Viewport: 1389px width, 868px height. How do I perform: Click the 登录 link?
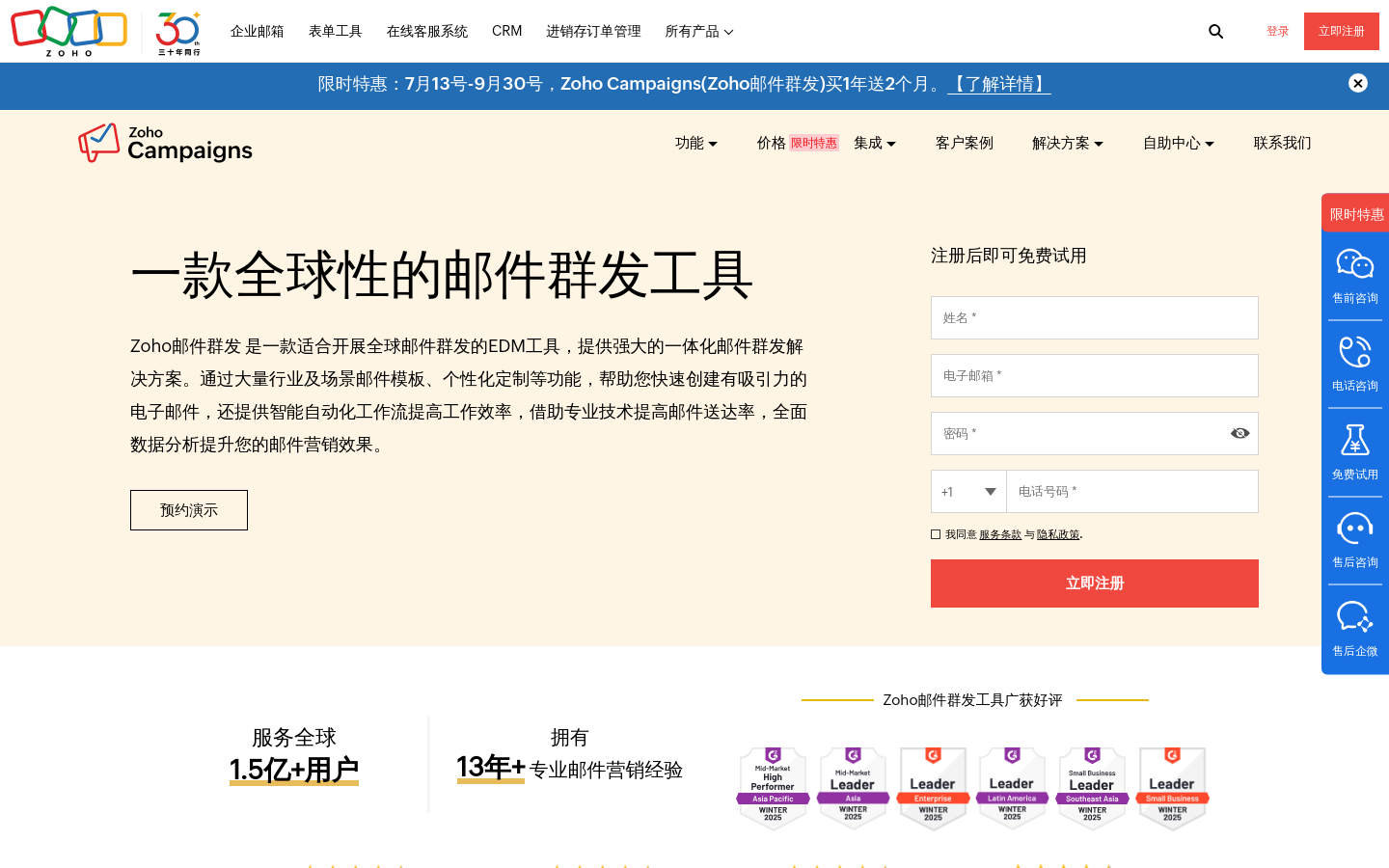[1278, 32]
